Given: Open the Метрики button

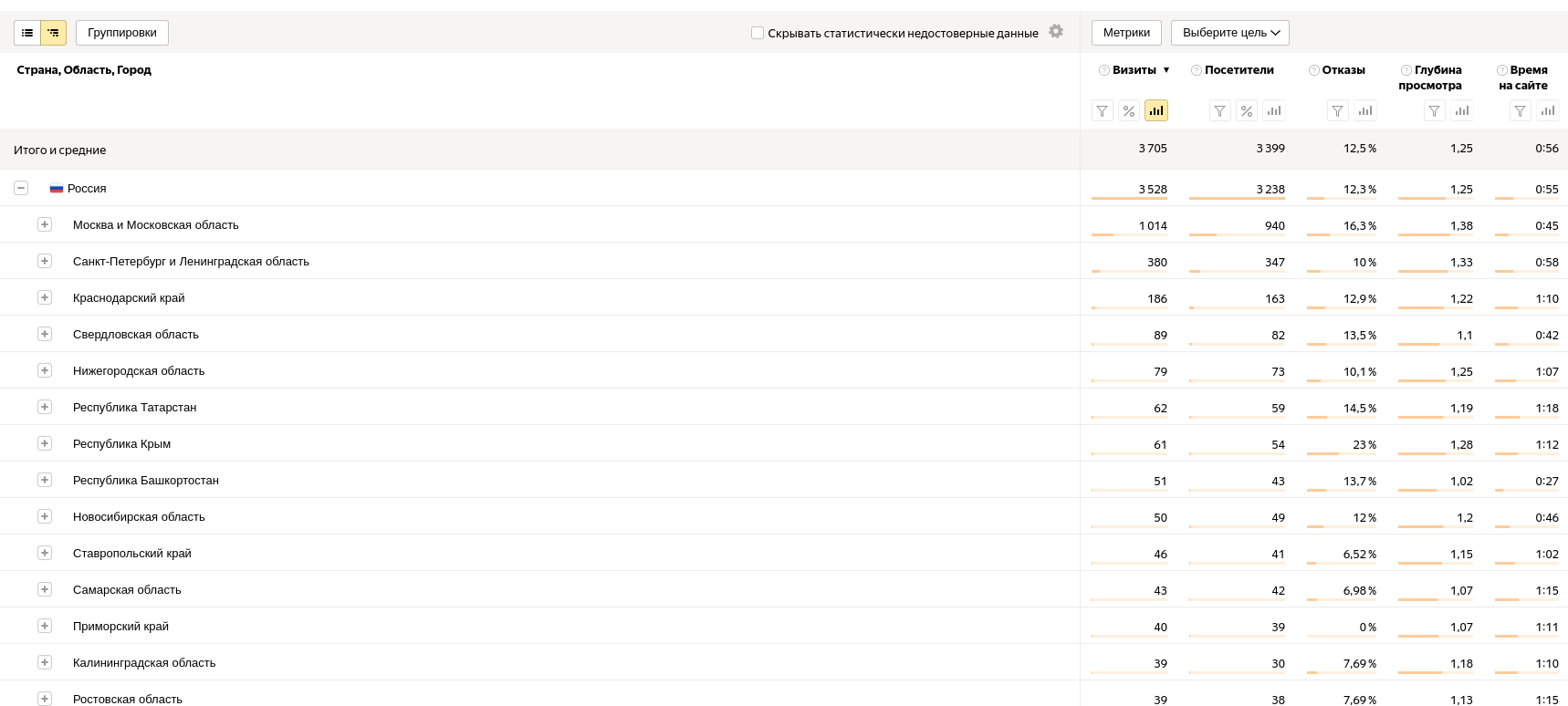Looking at the screenshot, I should coord(1126,33).
